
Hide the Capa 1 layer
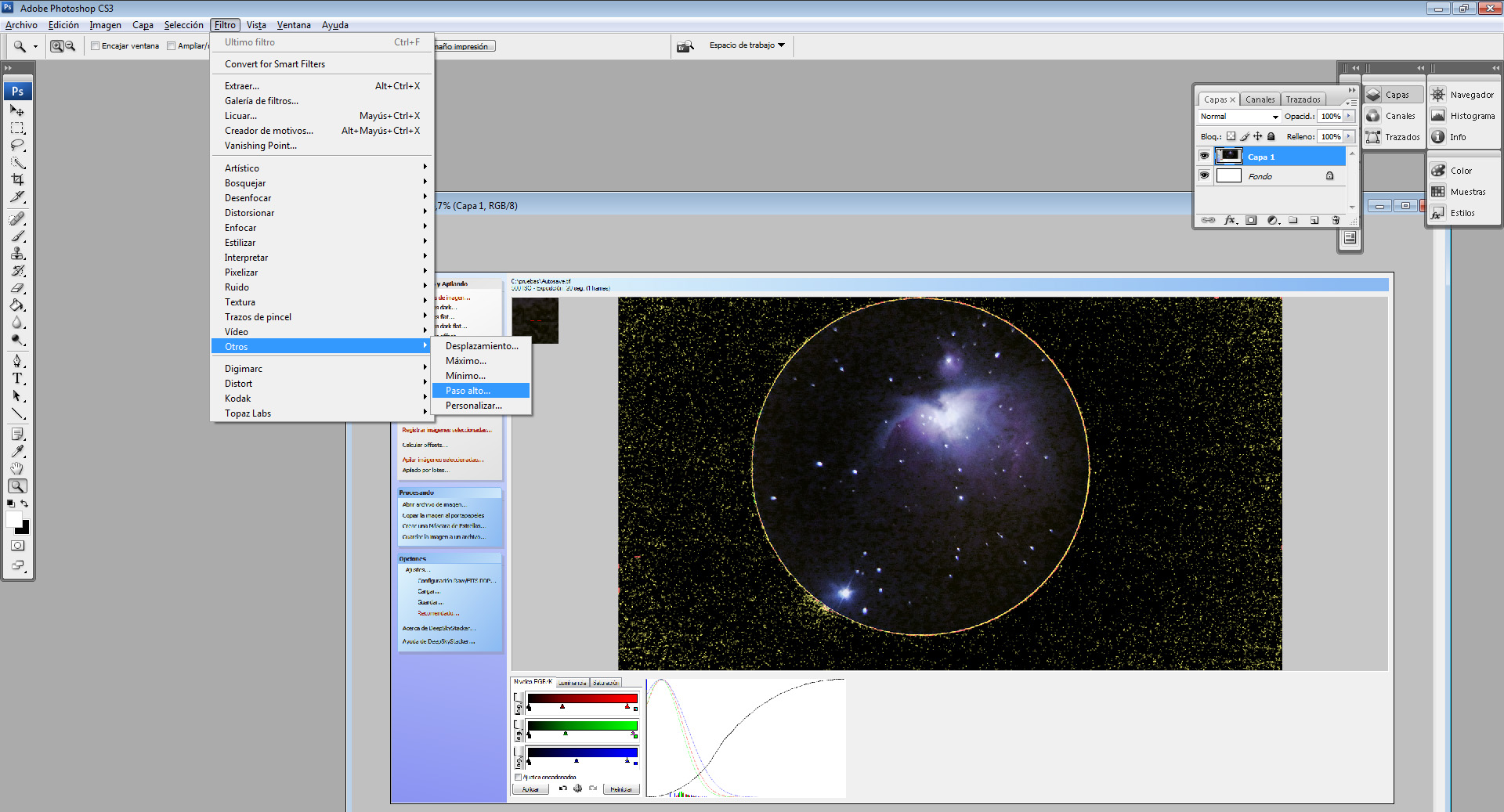pyautogui.click(x=1205, y=156)
